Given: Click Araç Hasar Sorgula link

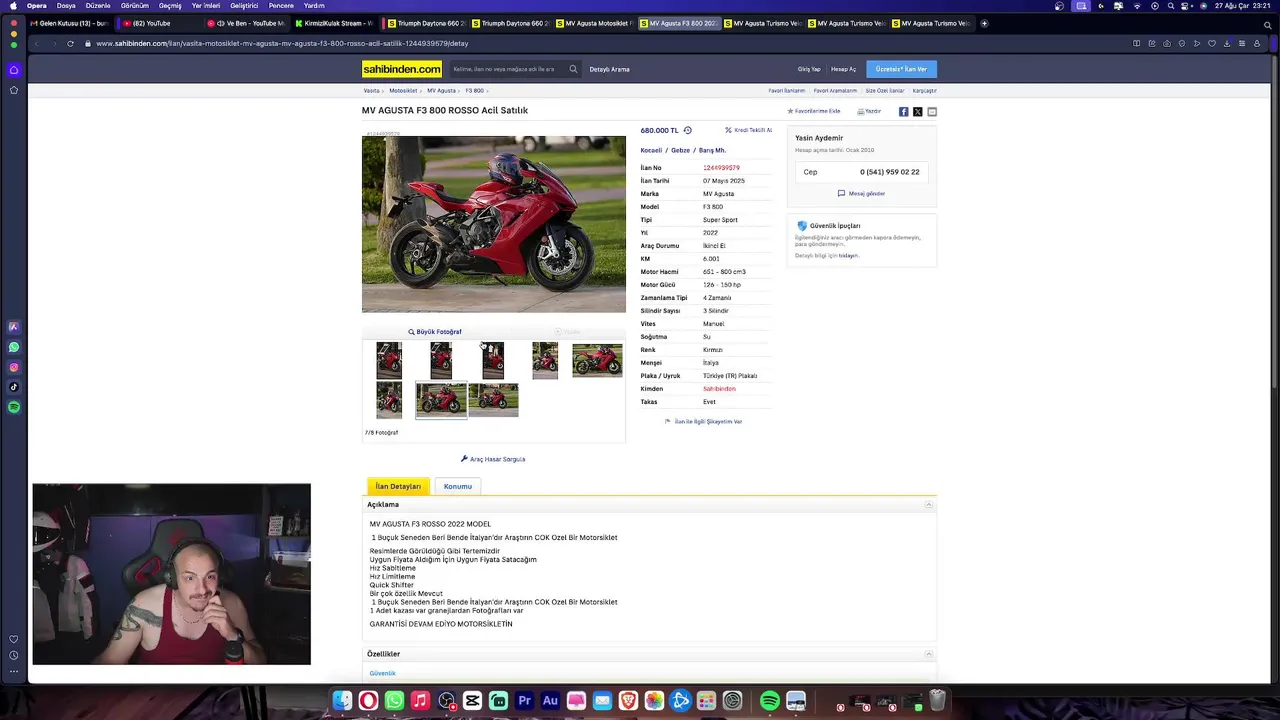Looking at the screenshot, I should 493,459.
